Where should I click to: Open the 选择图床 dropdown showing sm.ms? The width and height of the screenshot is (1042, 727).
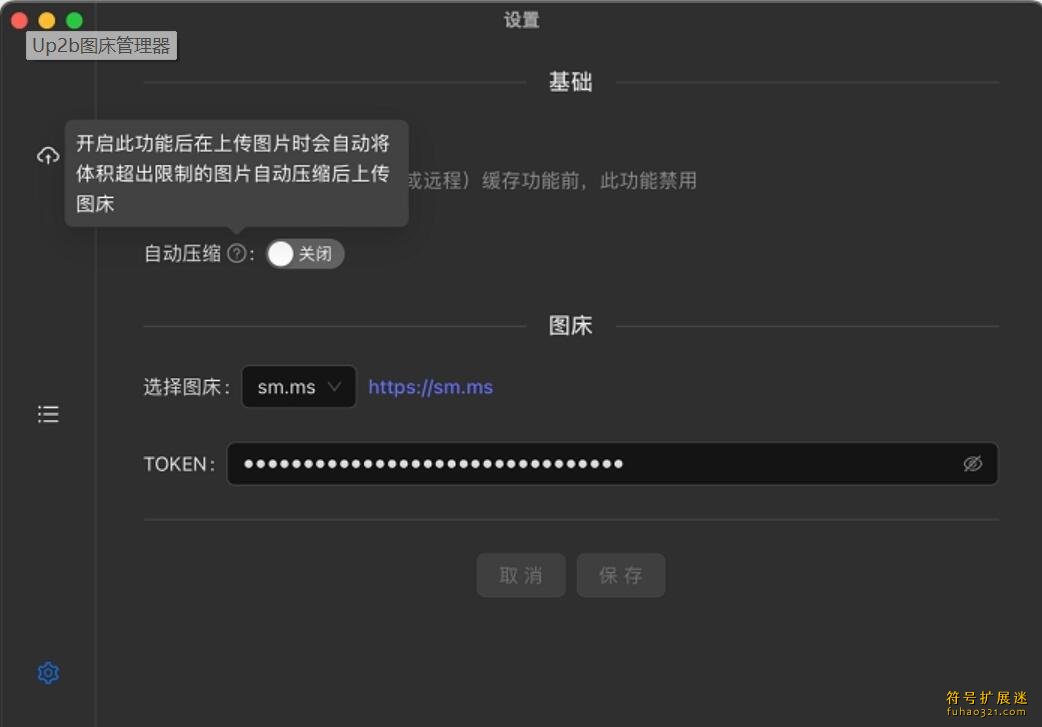[298, 387]
